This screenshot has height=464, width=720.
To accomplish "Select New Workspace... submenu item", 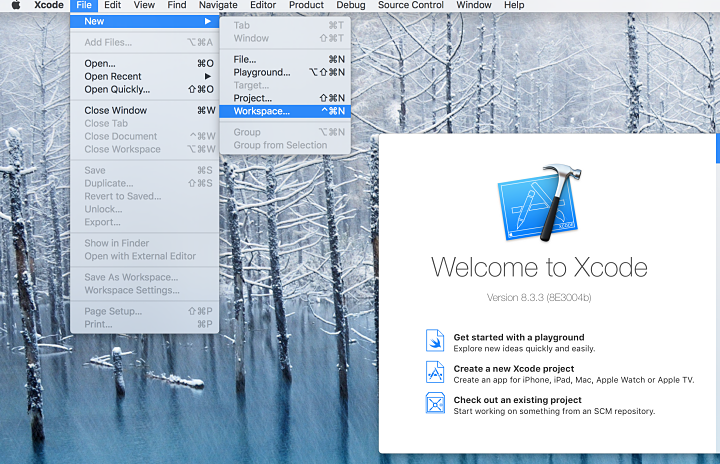I will pyautogui.click(x=285, y=111).
